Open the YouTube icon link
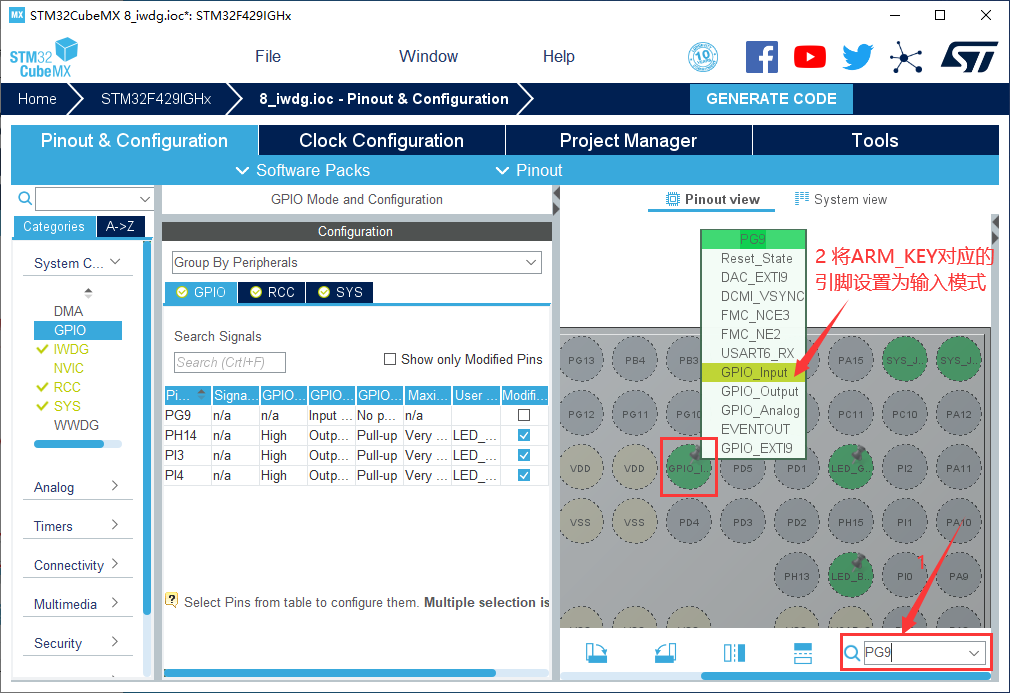Screen dimensions: 1010x693 point(810,57)
